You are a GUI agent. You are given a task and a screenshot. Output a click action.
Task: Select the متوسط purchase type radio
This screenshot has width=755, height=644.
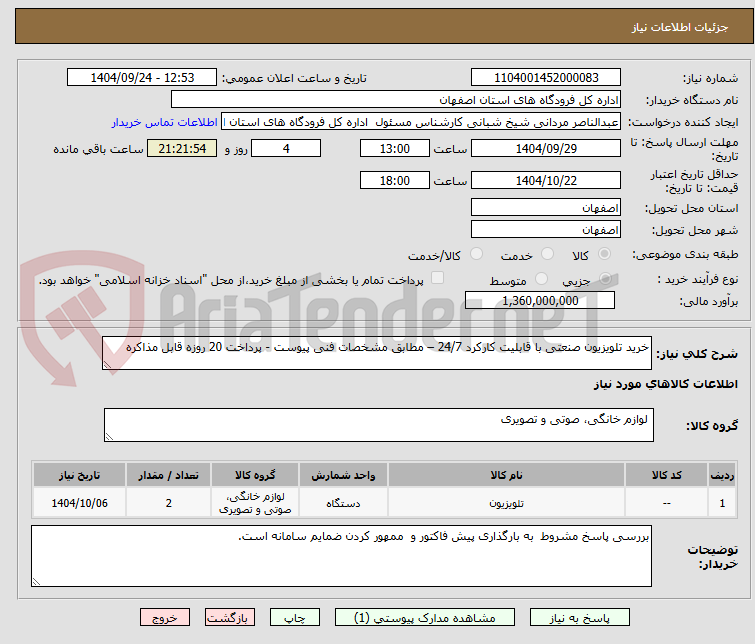point(542,278)
